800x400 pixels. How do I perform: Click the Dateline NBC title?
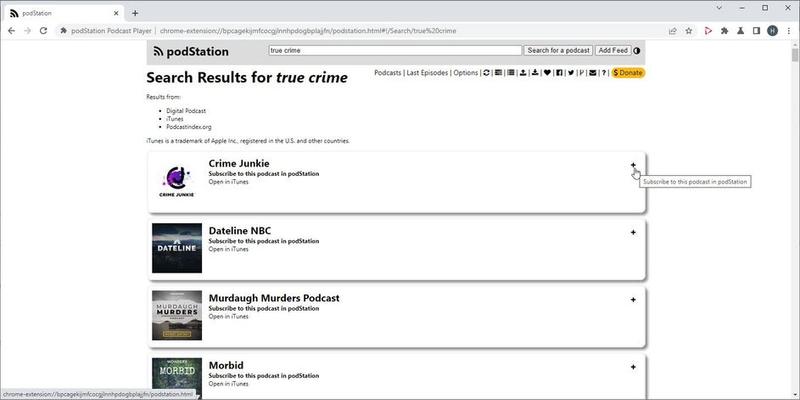point(240,231)
